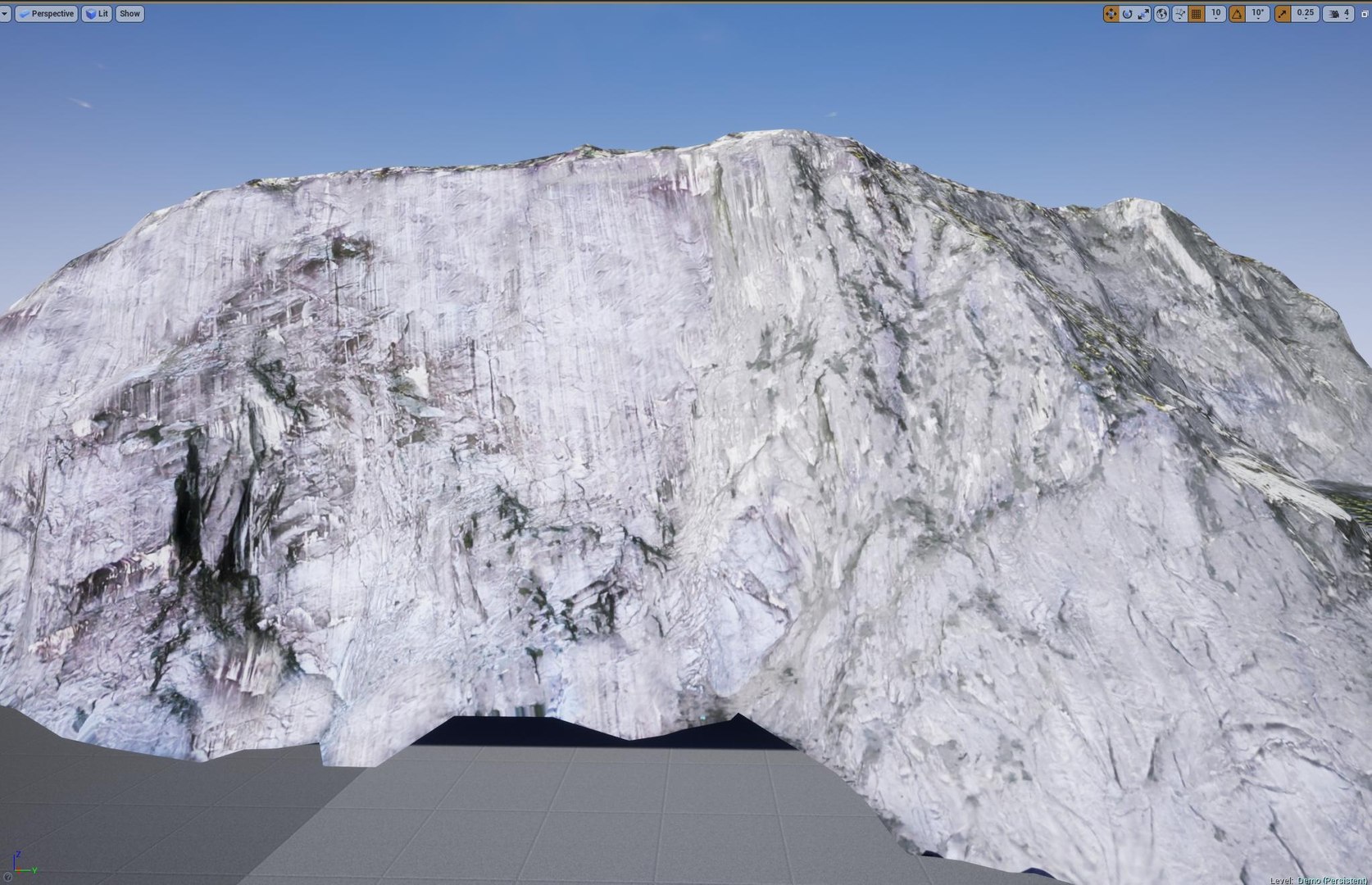Viewport: 1372px width, 885px height.
Task: Toggle grid snapping on or off
Action: point(1197,13)
